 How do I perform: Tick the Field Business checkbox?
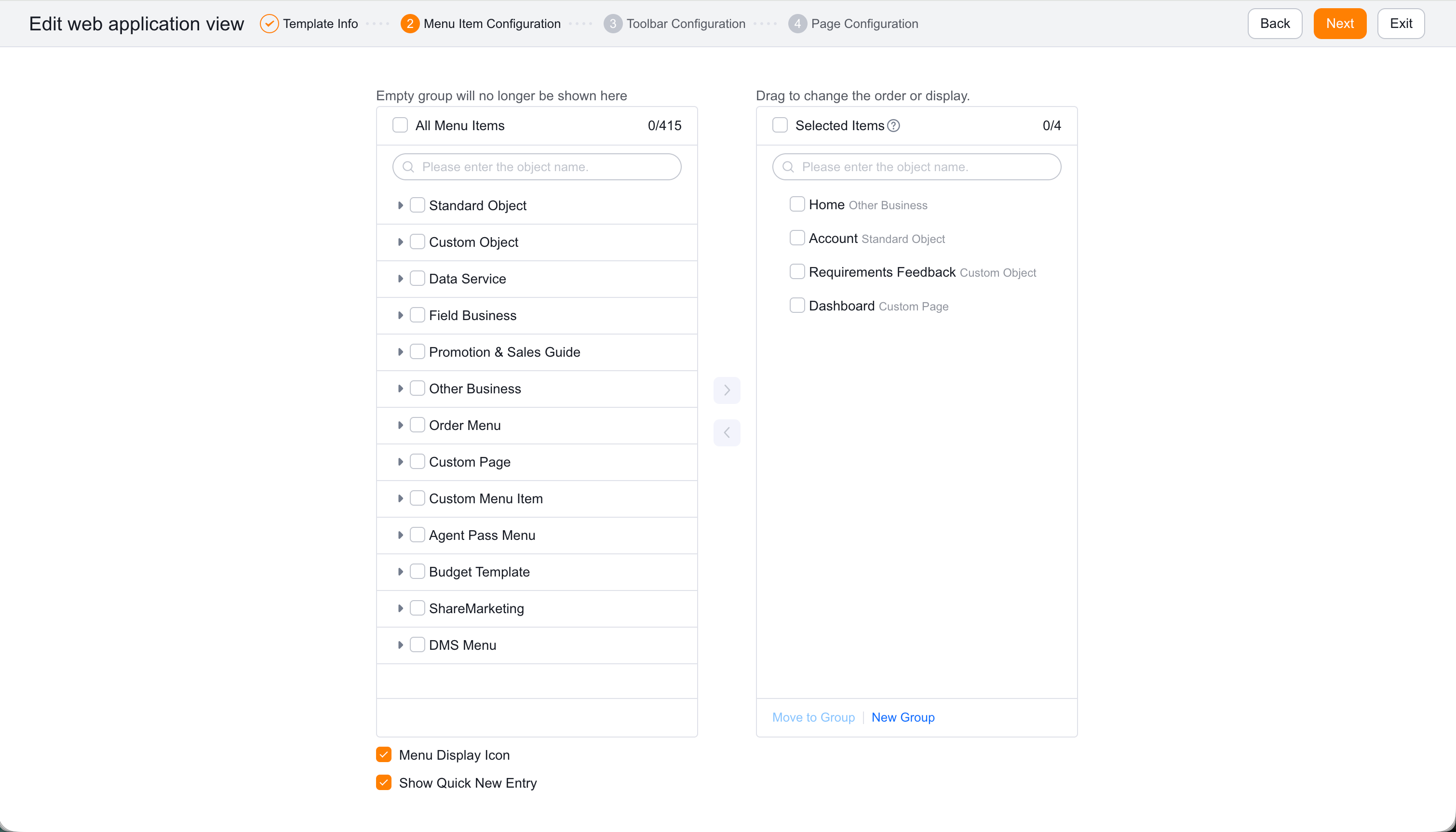[x=418, y=315]
